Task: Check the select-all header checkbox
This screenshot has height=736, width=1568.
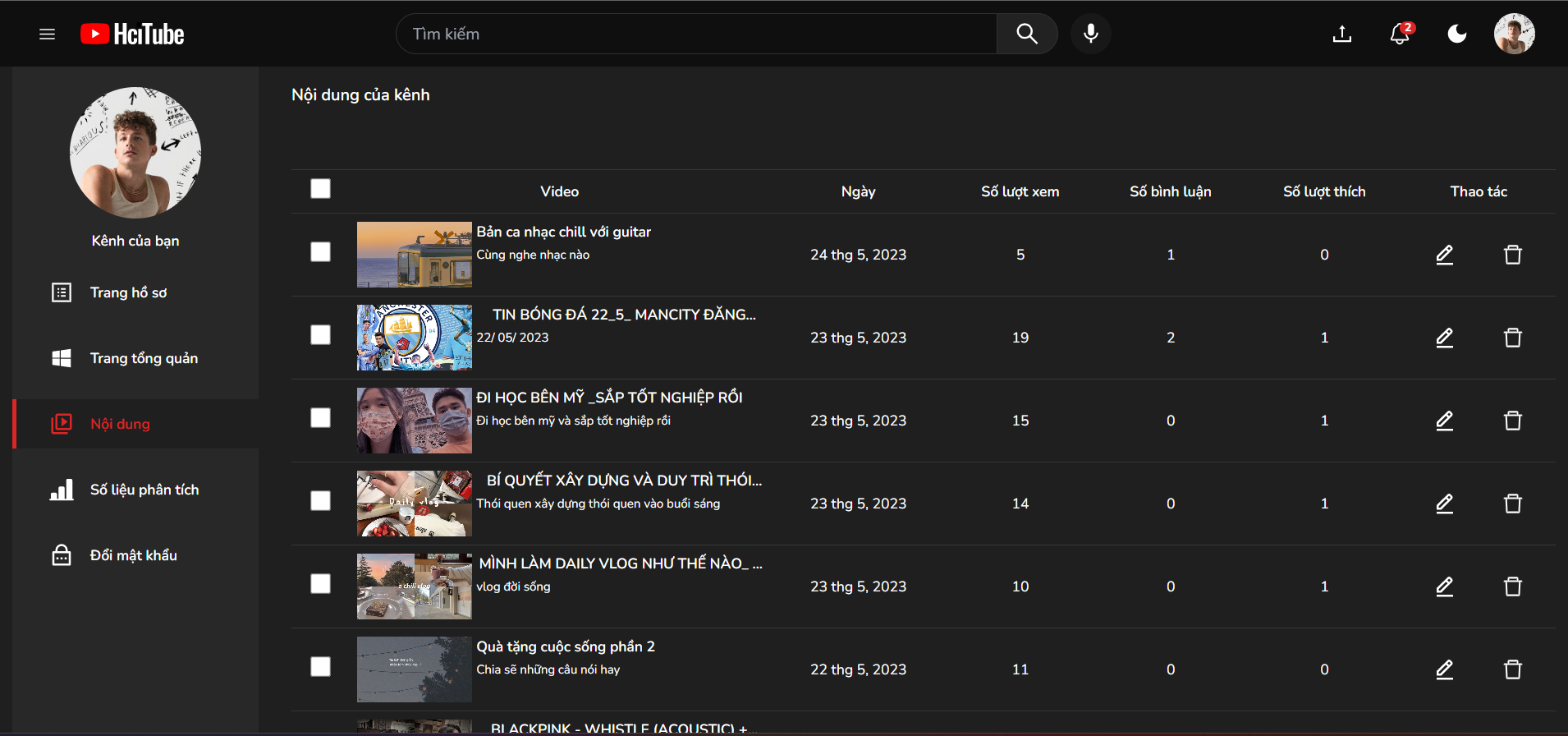Action: pyautogui.click(x=321, y=189)
